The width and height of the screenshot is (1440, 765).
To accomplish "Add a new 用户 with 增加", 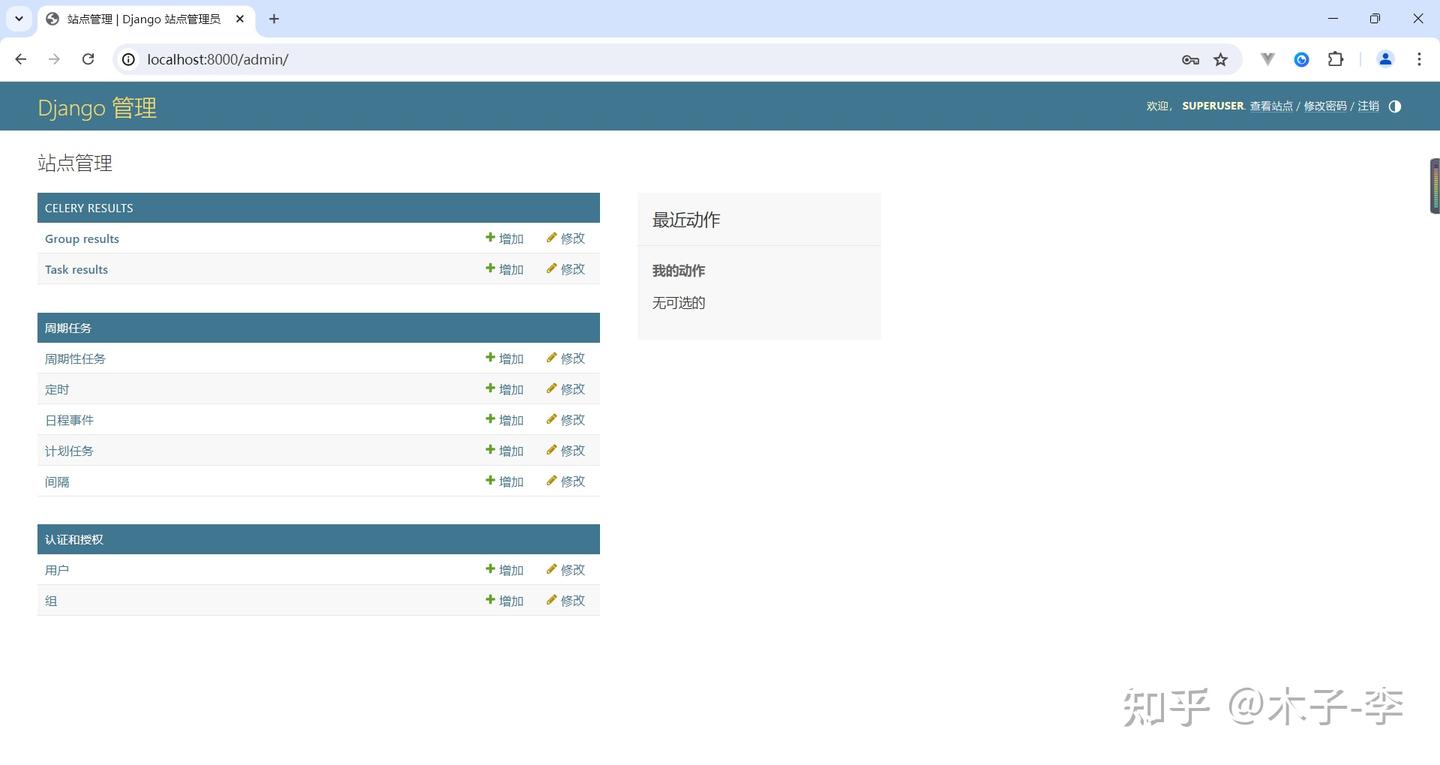I will 505,570.
